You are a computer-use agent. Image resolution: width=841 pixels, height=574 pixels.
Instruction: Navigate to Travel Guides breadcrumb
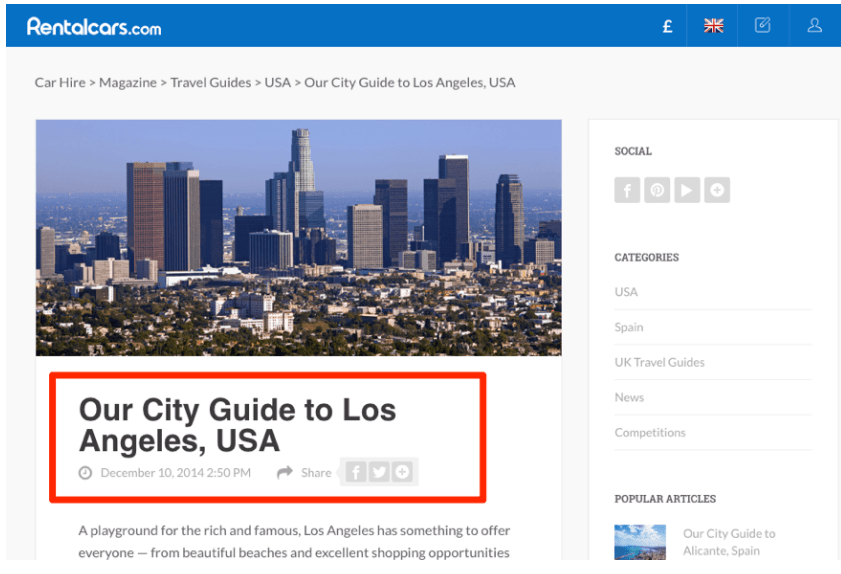coord(210,82)
